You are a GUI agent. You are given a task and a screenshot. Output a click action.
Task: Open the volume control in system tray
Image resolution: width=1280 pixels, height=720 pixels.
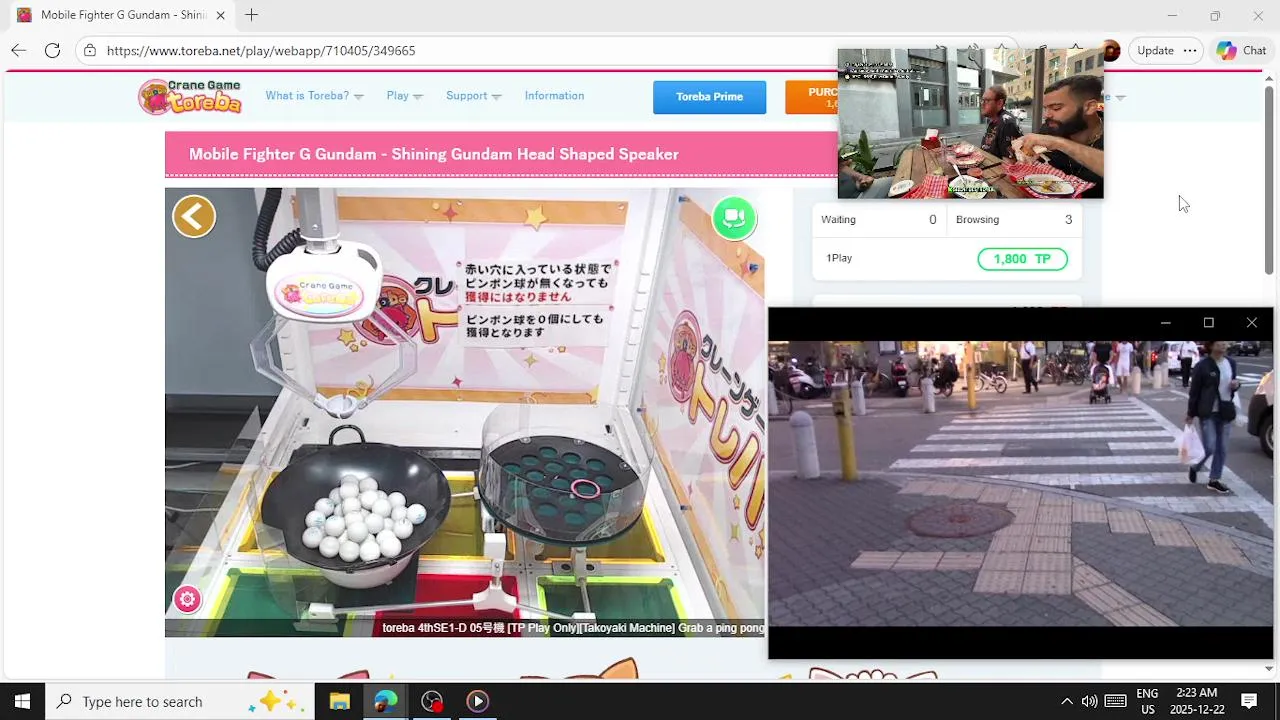point(1089,701)
